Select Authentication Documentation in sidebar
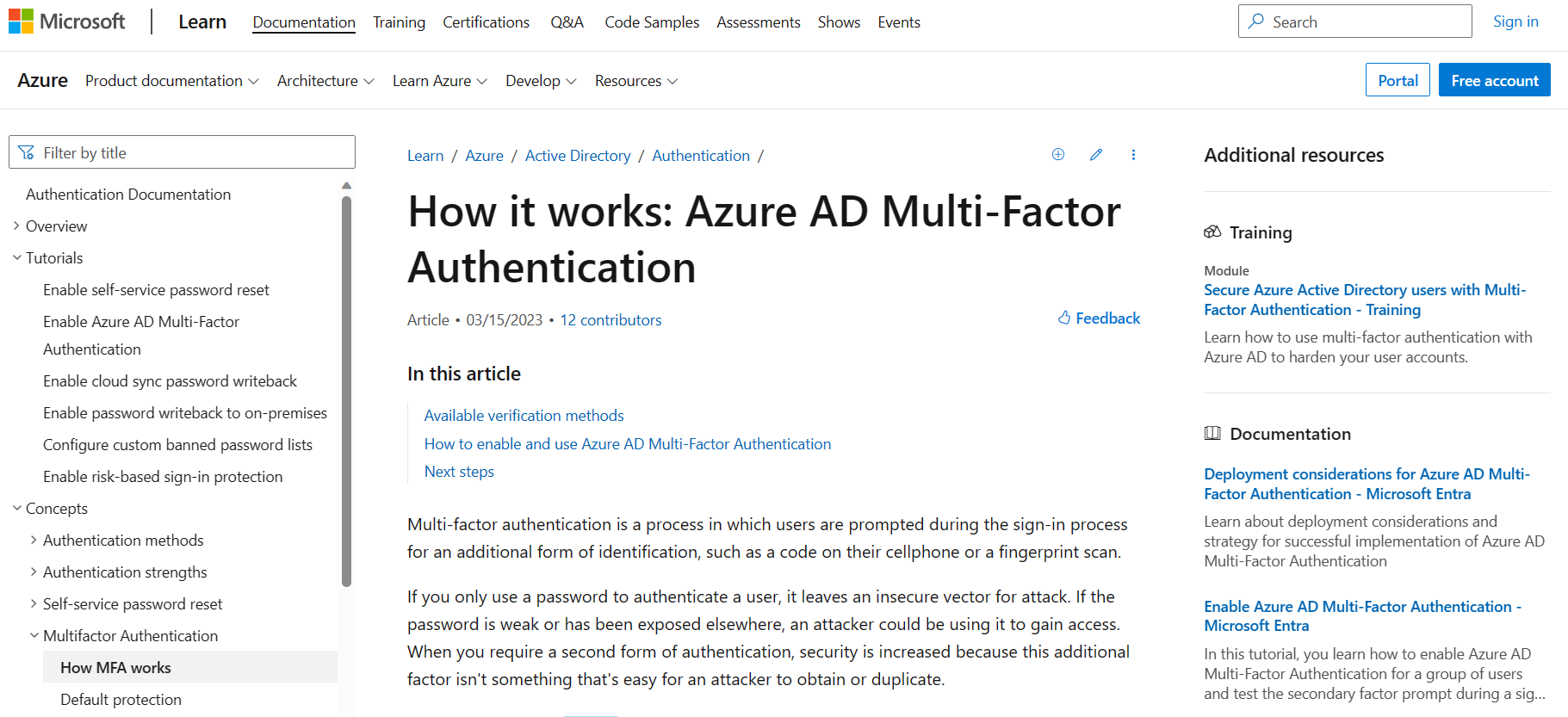Viewport: 1568px width, 717px height. pos(128,194)
